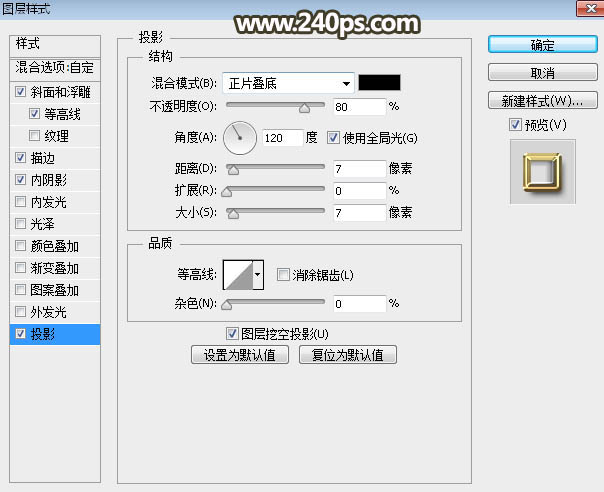Click the gold frame style preview thumbnail
This screenshot has height=492, width=604.
543,171
